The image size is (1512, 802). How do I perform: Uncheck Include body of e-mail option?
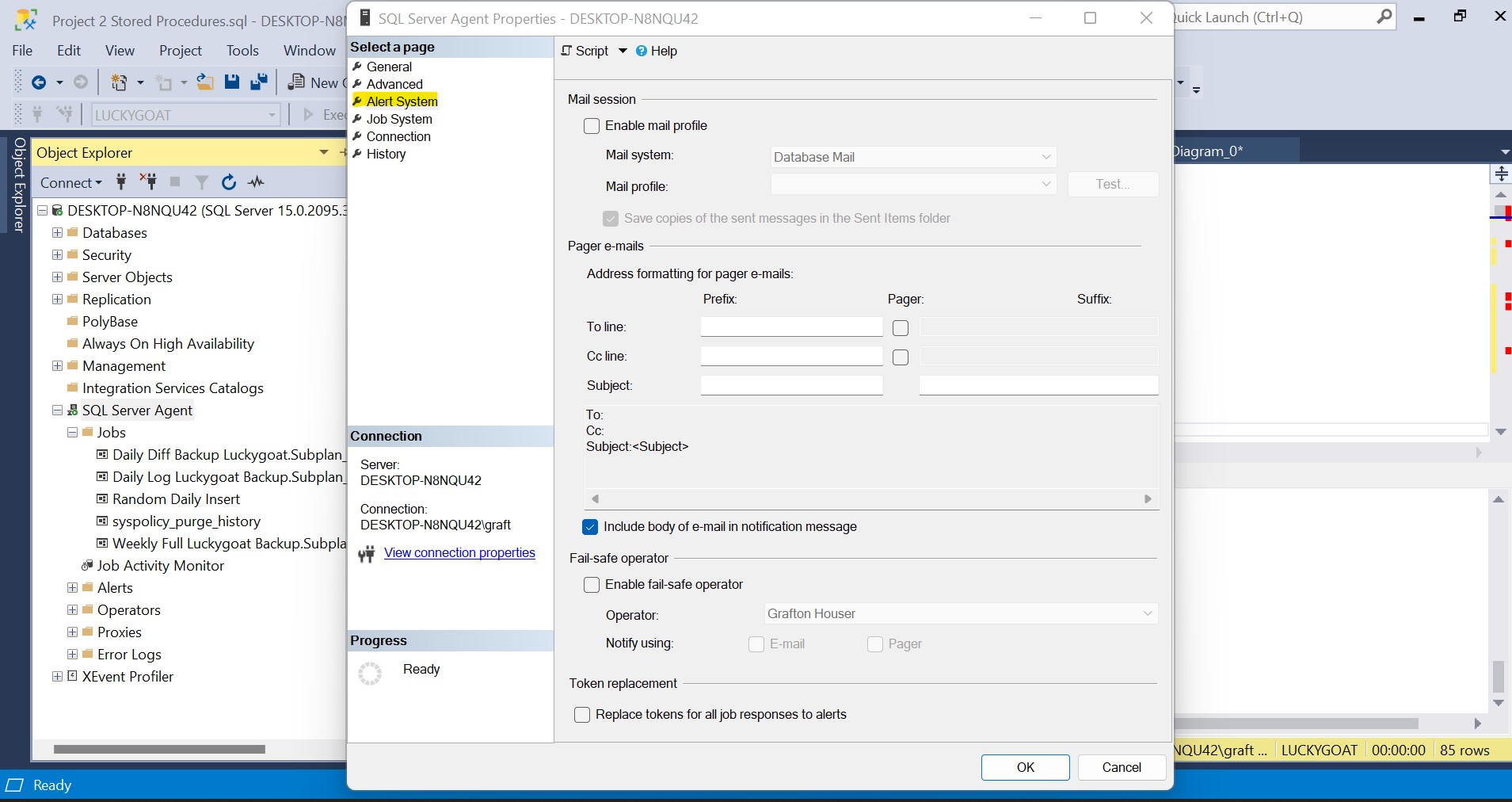pos(590,527)
